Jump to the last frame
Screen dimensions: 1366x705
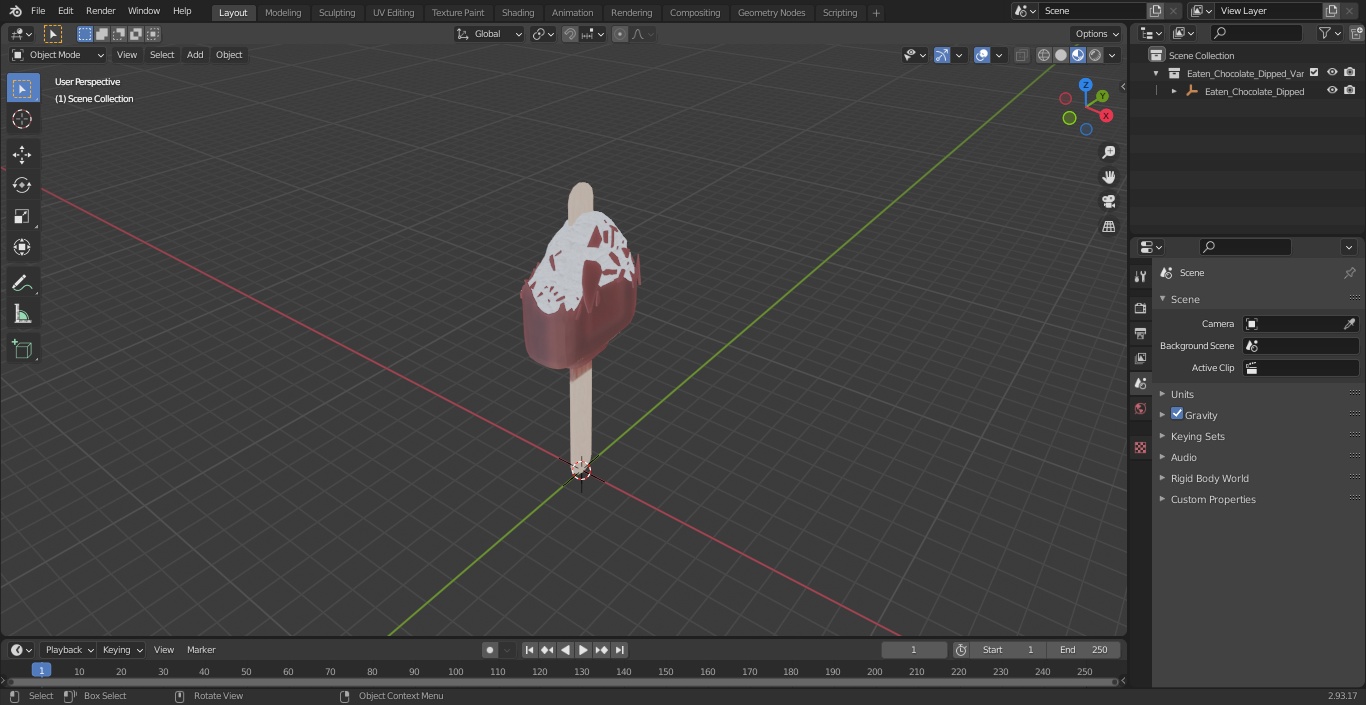click(x=619, y=650)
